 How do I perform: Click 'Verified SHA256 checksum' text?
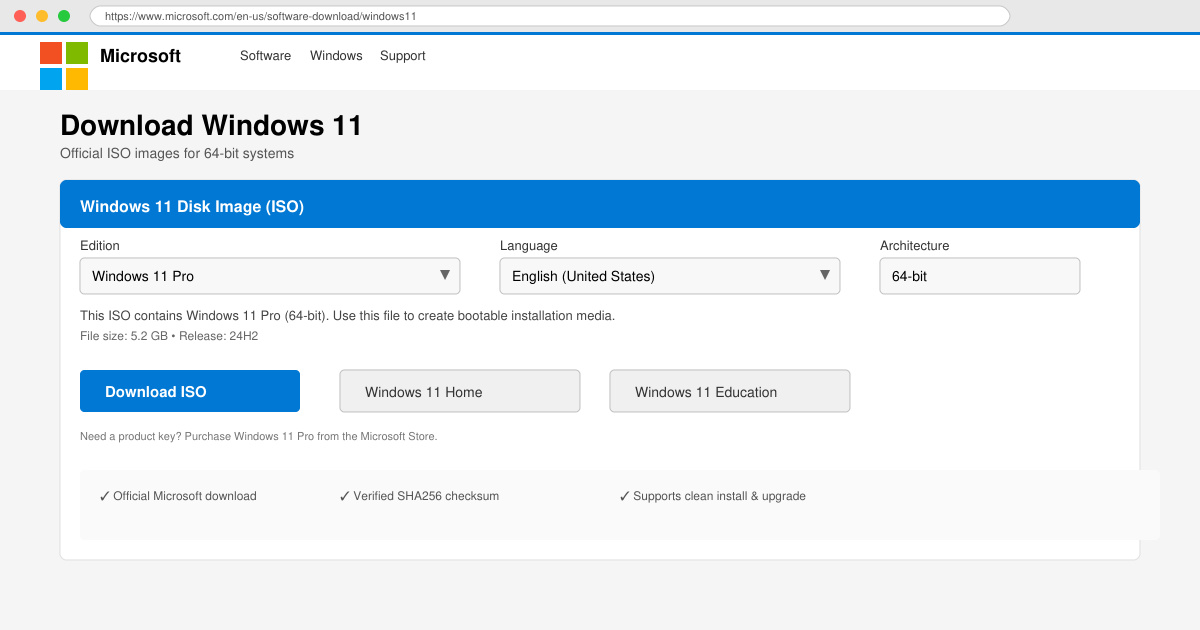pyautogui.click(x=419, y=496)
